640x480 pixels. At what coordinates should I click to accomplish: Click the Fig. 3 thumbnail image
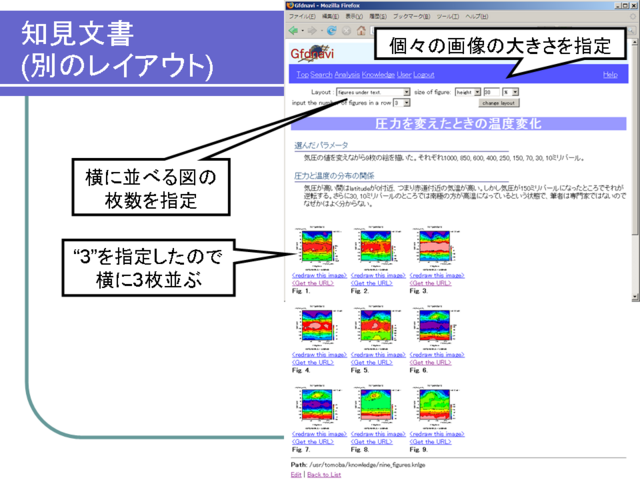click(x=435, y=247)
